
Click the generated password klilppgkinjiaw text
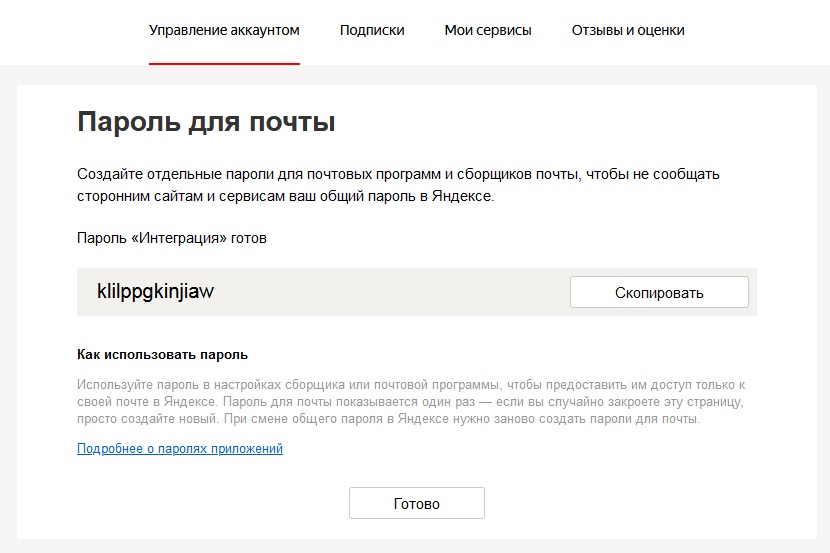pos(155,292)
